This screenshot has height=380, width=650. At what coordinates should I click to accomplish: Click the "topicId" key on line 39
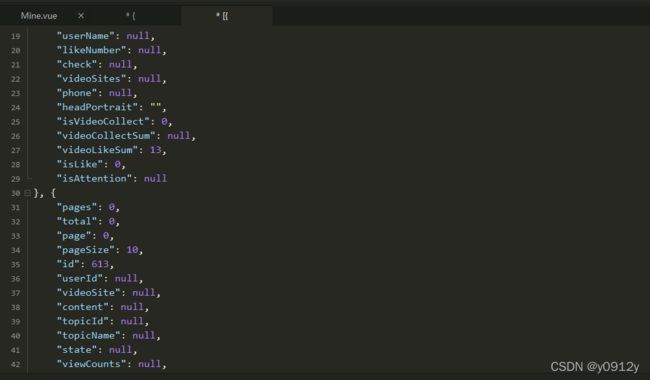tap(82, 321)
